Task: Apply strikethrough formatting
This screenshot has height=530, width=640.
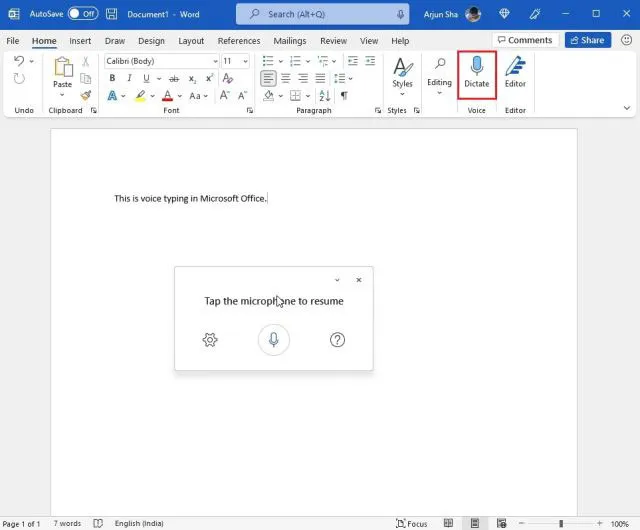Action: [175, 78]
